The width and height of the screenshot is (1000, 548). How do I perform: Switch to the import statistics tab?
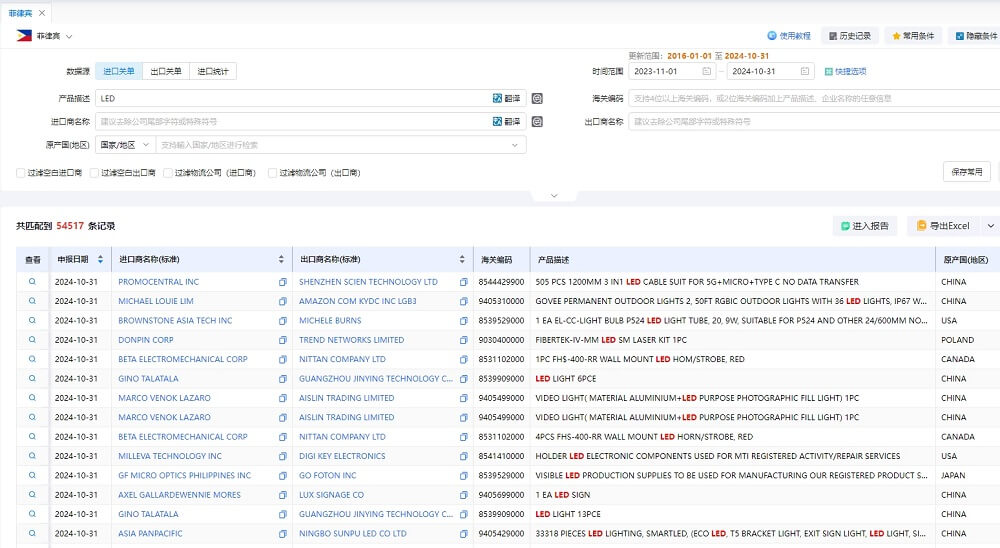click(x=213, y=71)
